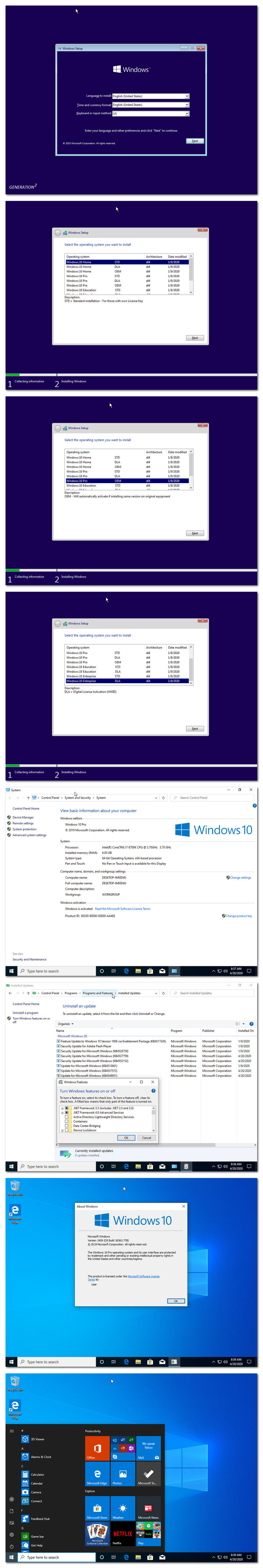Select the Windows 10 Education DLA row
This screenshot has height=1568, width=263.
point(128,671)
